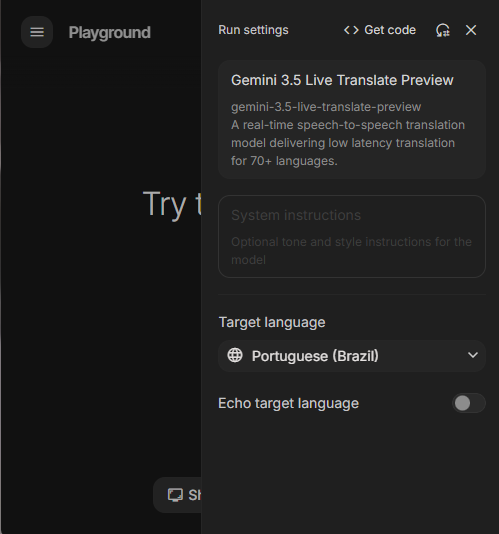Click the reset settings icon beside Get code
The image size is (499, 534).
click(x=443, y=30)
